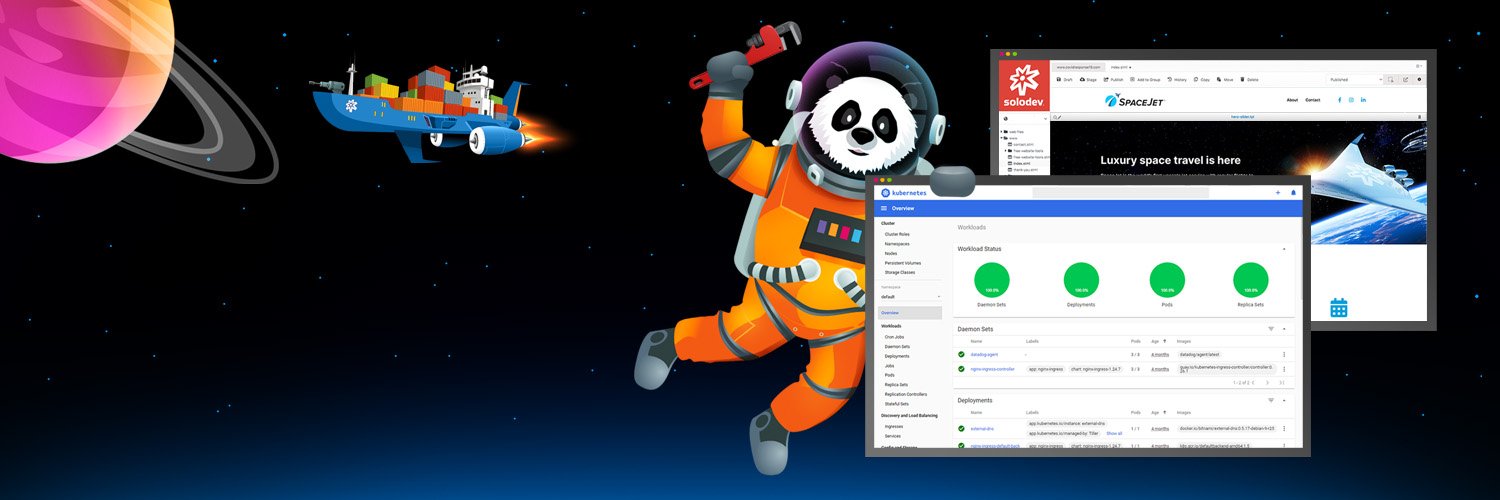Collapse the Daemon Sets card with arrow
Screen dimensions: 1500x500
(x=1284, y=329)
